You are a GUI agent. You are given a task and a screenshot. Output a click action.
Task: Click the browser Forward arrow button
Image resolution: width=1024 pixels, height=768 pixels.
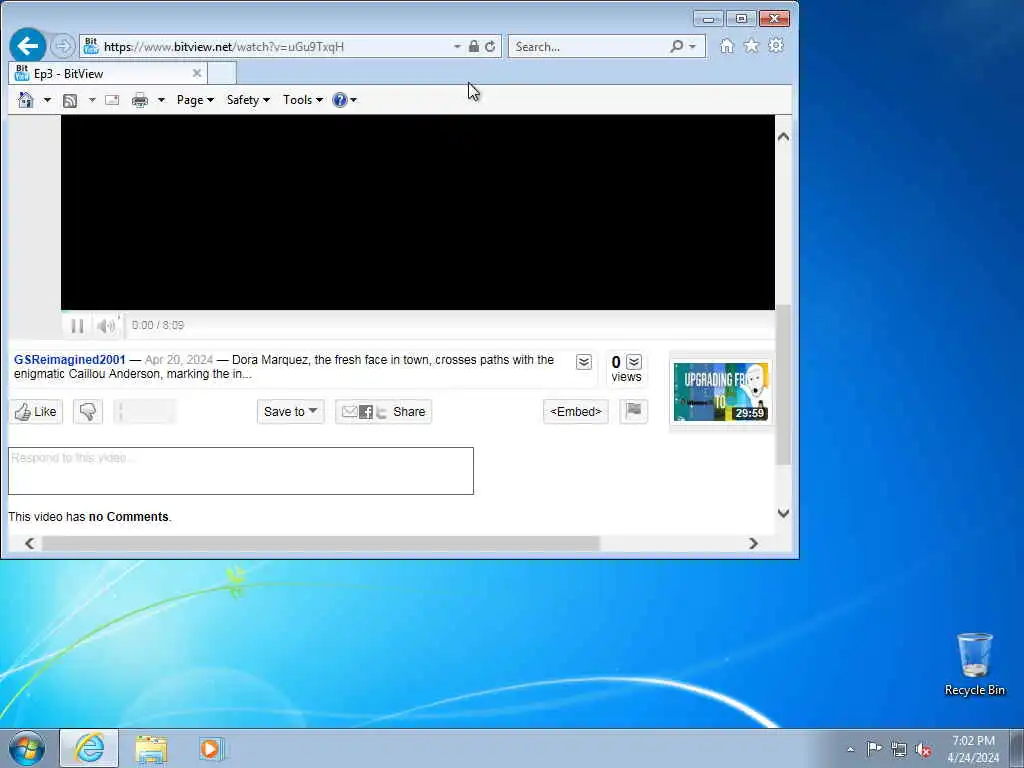[62, 46]
